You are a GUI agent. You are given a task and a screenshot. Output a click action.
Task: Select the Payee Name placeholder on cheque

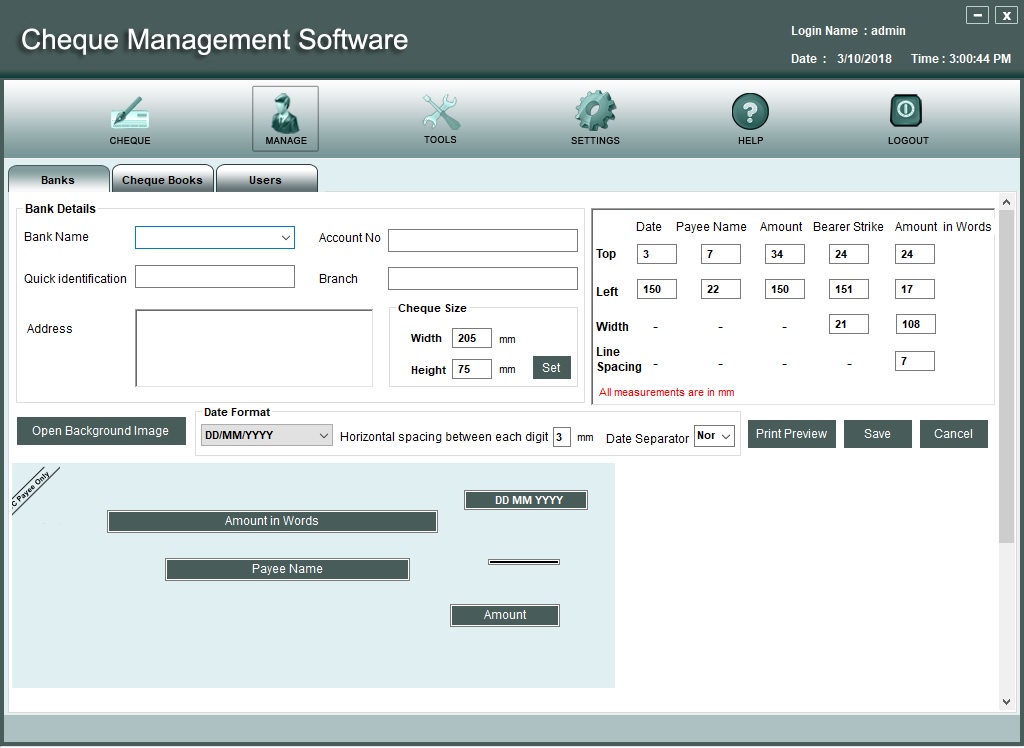click(x=287, y=569)
